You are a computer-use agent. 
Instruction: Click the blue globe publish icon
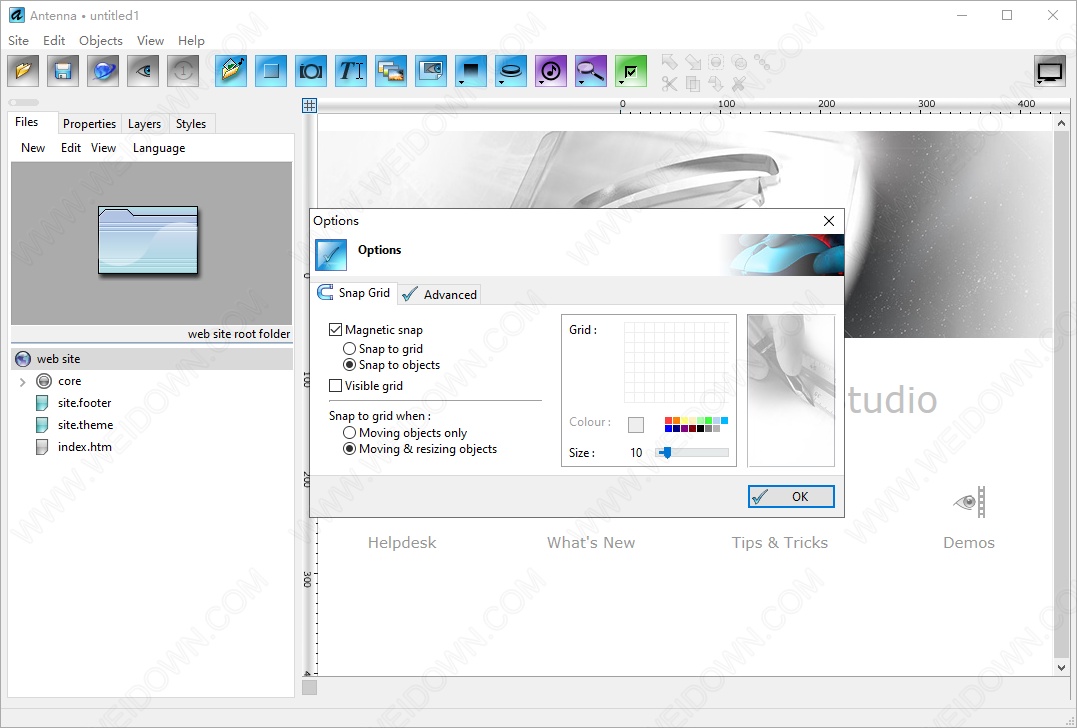(103, 71)
